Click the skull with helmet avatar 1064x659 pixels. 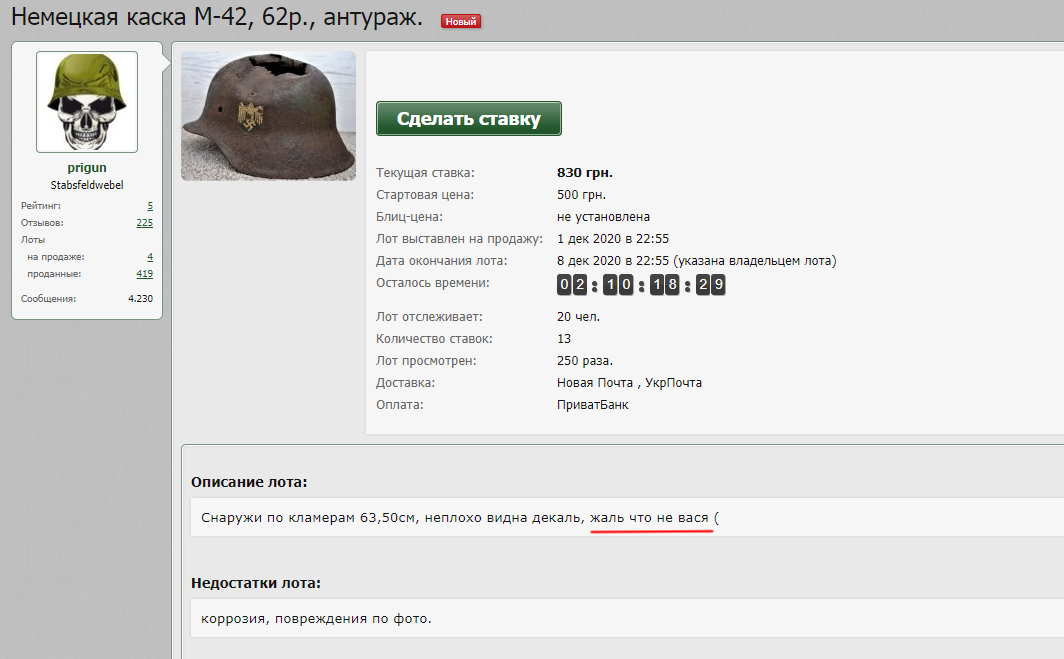(x=87, y=102)
